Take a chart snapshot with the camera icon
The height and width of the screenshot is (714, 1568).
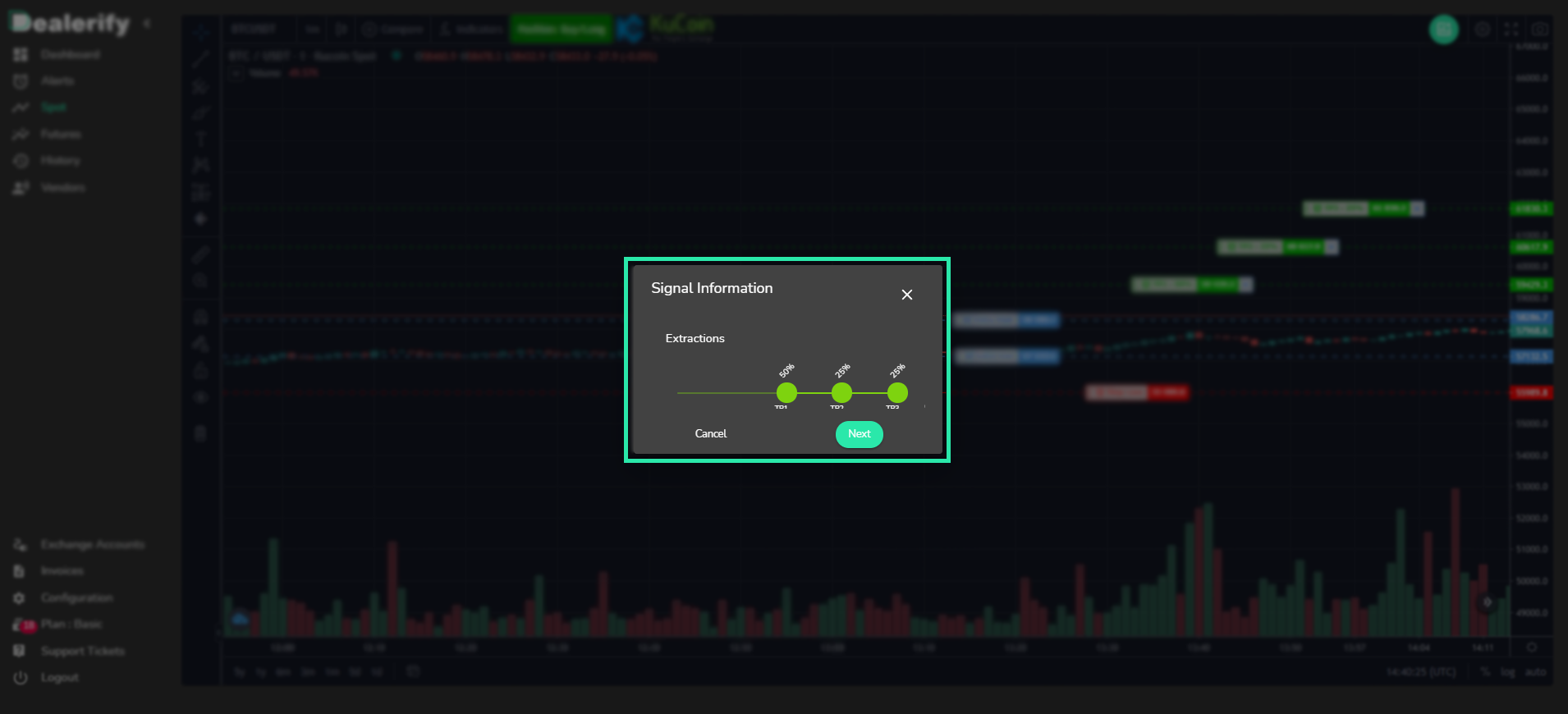point(1540,29)
